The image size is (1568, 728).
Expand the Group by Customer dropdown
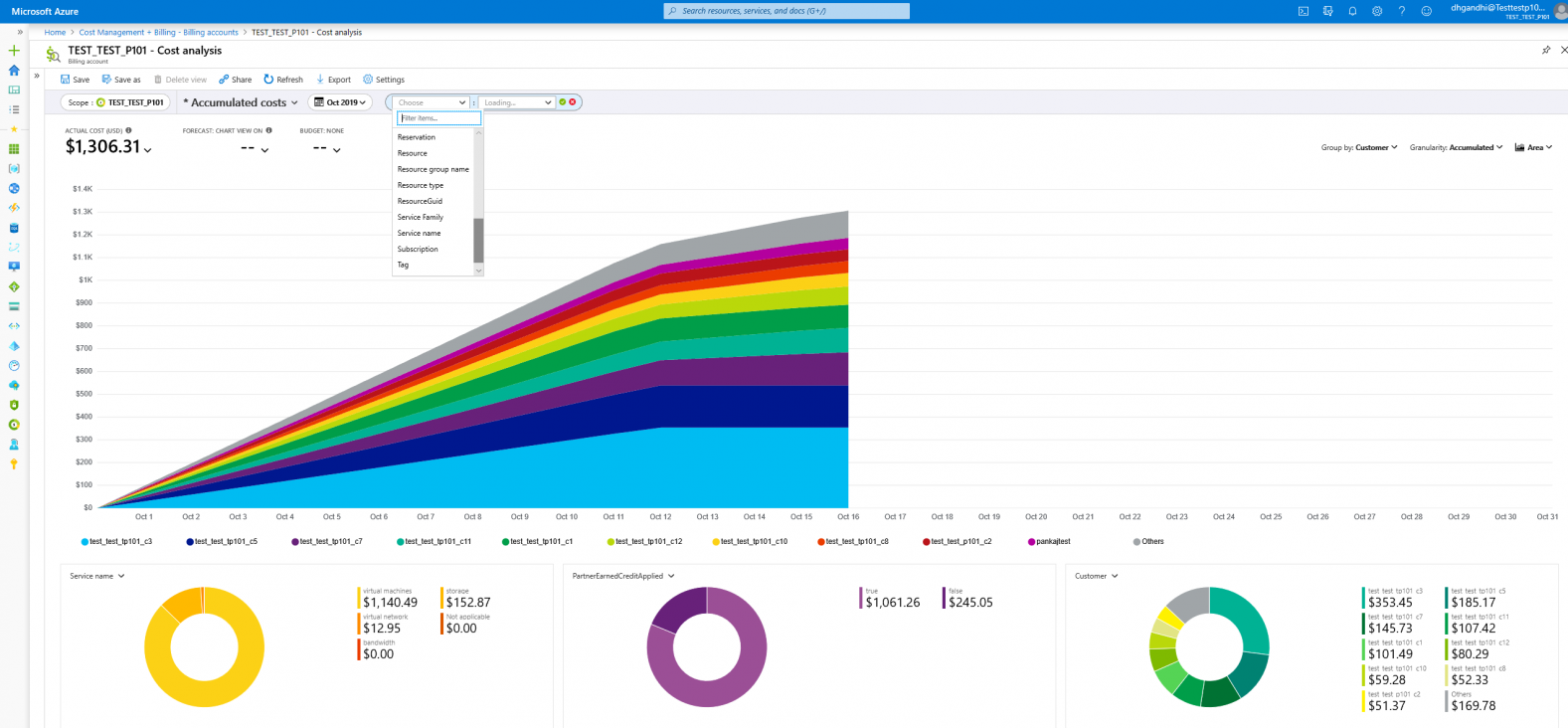click(1359, 147)
